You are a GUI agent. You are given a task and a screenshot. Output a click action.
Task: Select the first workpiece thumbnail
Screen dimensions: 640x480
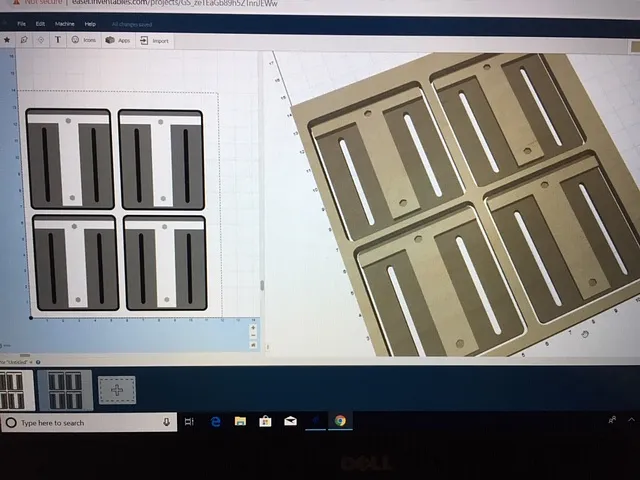[16, 390]
